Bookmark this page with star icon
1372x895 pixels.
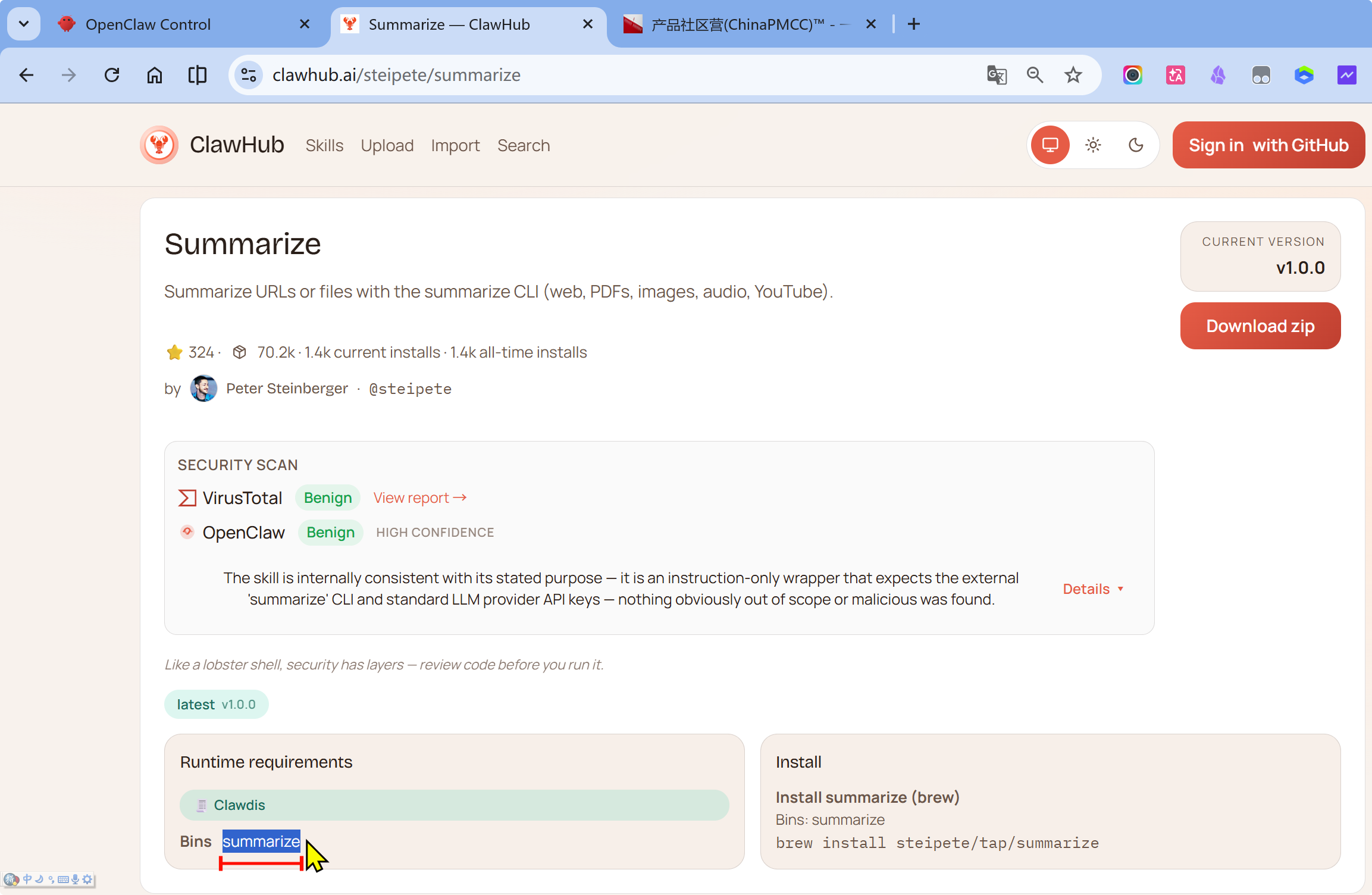[1073, 75]
